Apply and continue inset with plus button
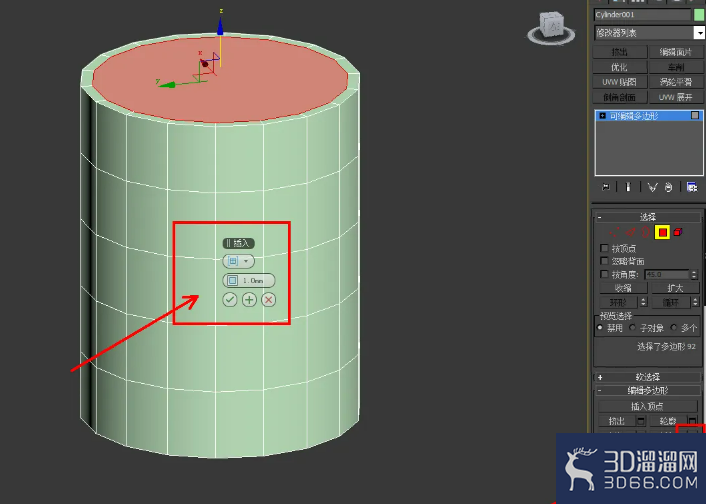The image size is (706, 504). 249,300
